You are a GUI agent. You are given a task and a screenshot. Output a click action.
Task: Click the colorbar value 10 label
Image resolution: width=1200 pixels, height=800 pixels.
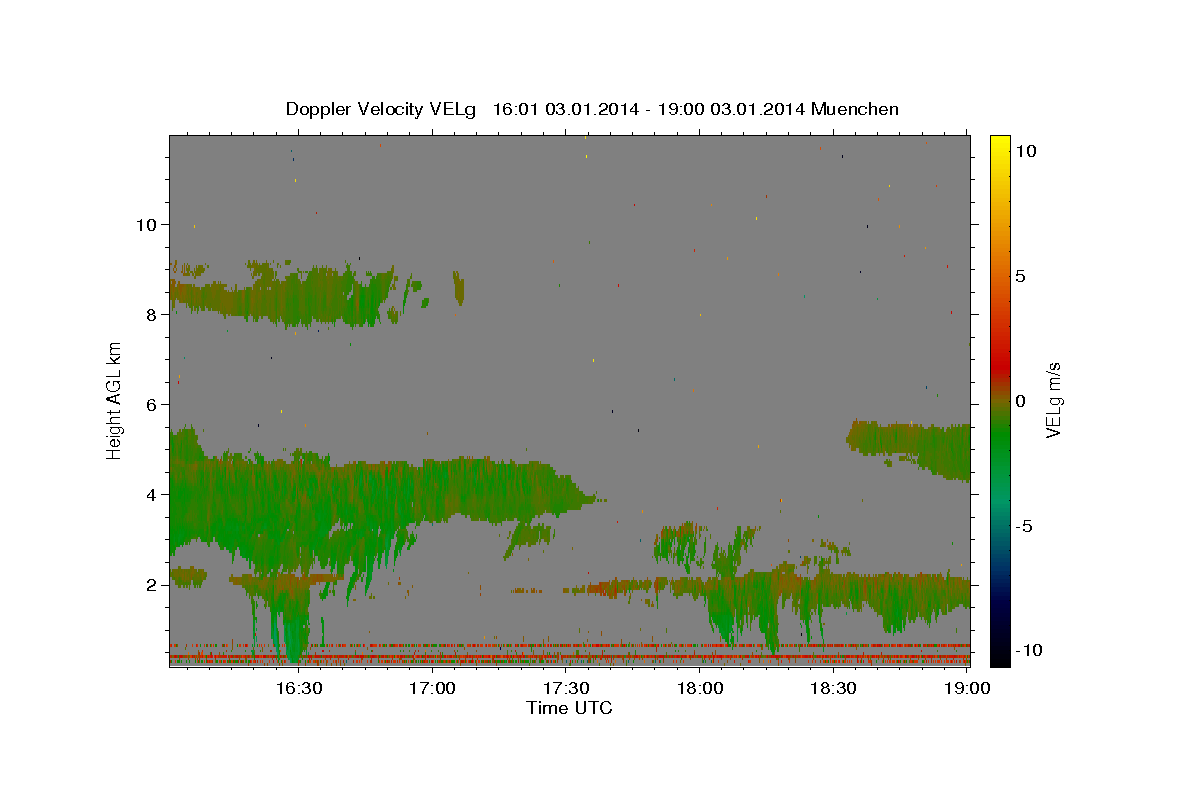(x=1026, y=151)
